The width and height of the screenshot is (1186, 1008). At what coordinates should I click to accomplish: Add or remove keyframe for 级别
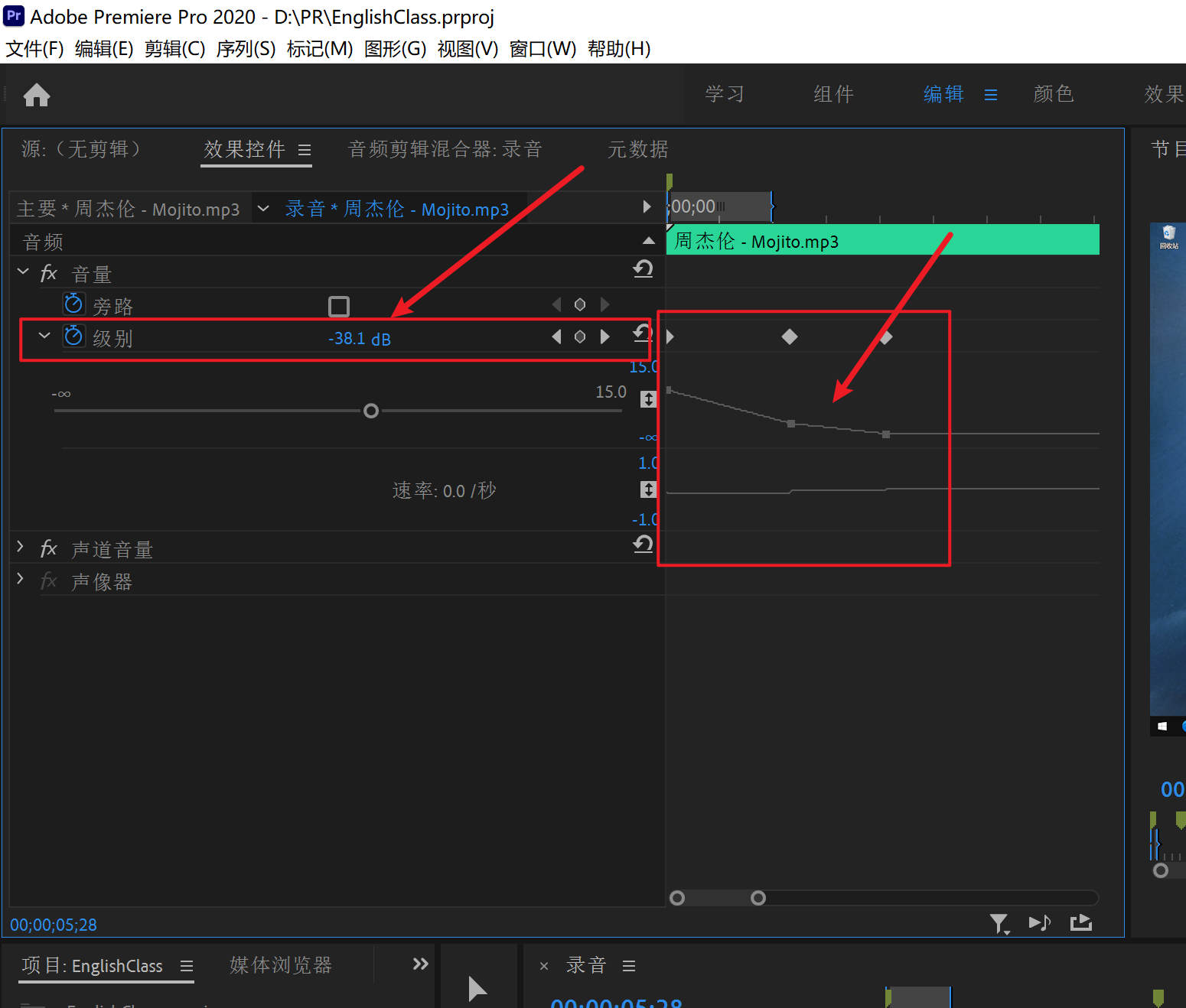(x=580, y=337)
